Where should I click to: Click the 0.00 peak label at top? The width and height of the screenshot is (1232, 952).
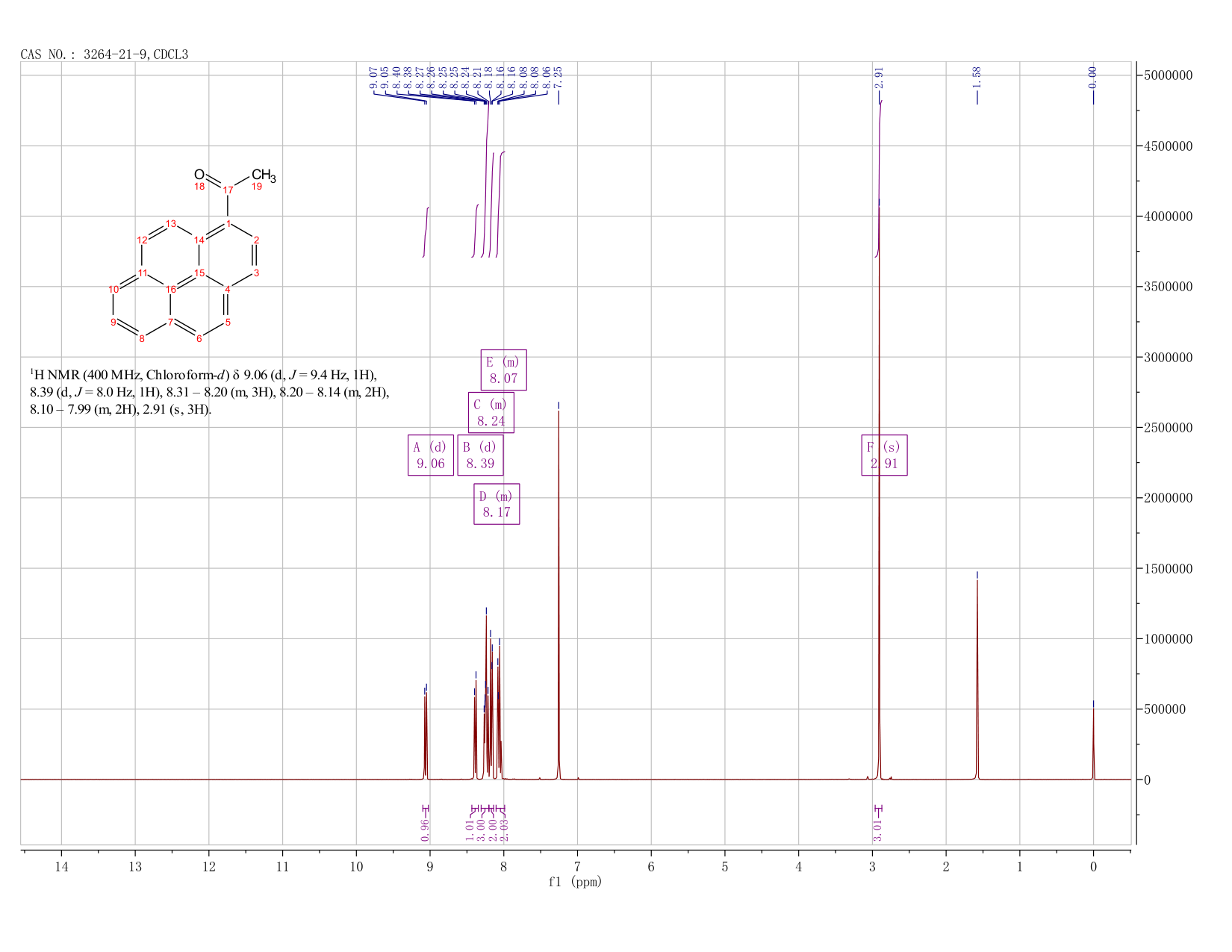1093,78
